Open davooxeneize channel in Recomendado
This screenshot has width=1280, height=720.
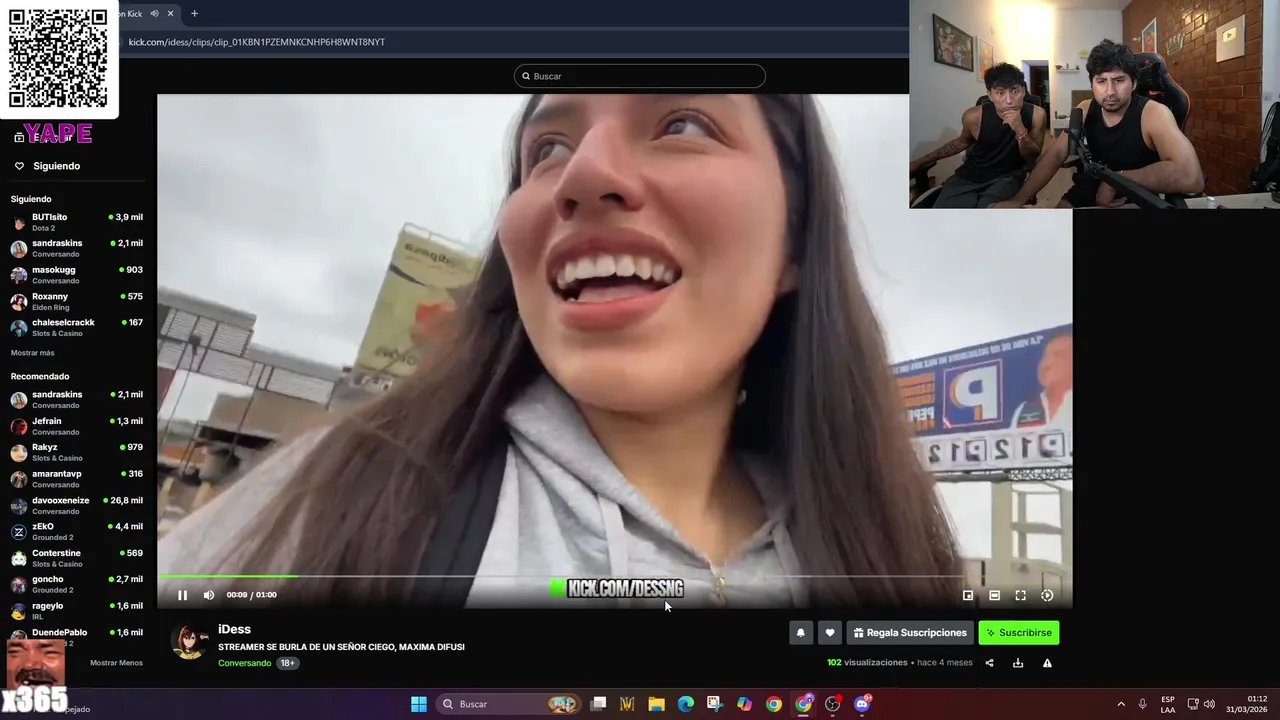77,505
